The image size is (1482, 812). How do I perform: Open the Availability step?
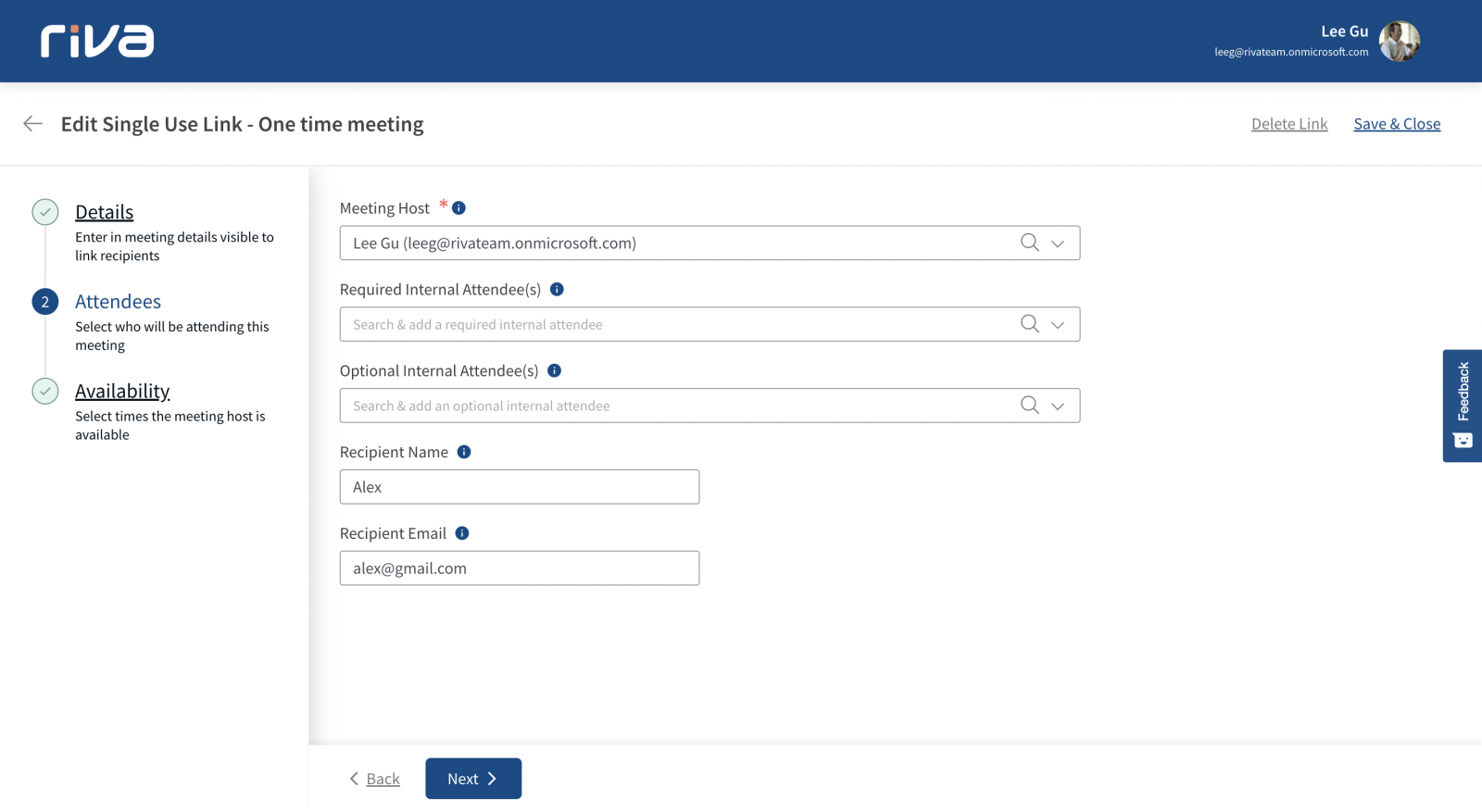122,391
